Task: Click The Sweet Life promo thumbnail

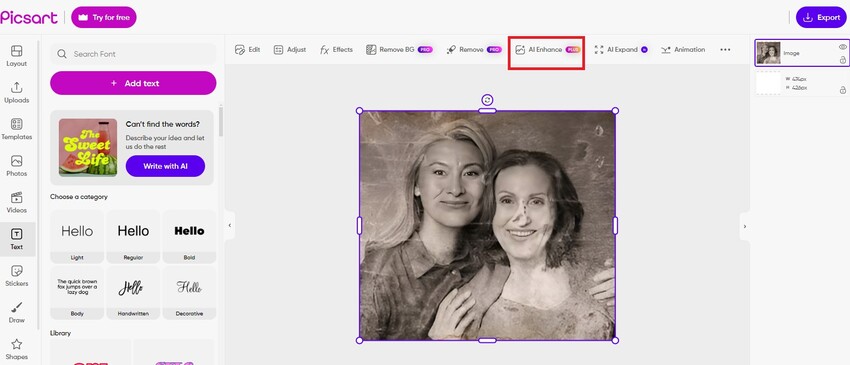Action: [88, 147]
